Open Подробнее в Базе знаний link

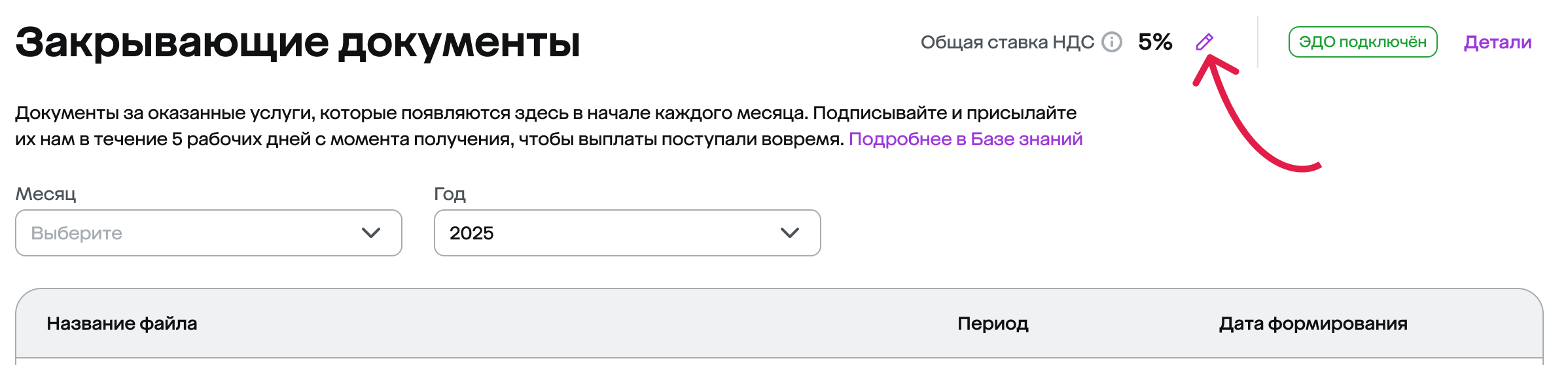(965, 139)
